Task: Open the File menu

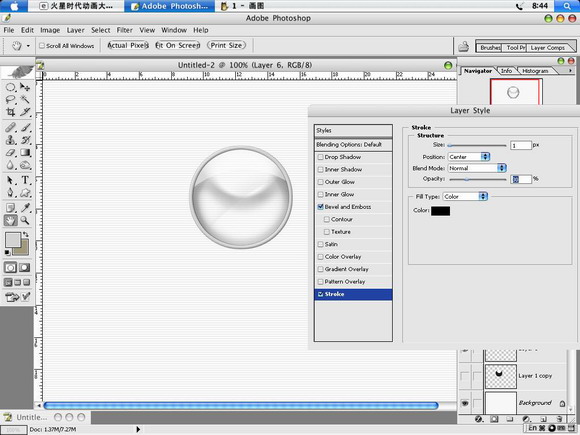Action: coord(9,30)
